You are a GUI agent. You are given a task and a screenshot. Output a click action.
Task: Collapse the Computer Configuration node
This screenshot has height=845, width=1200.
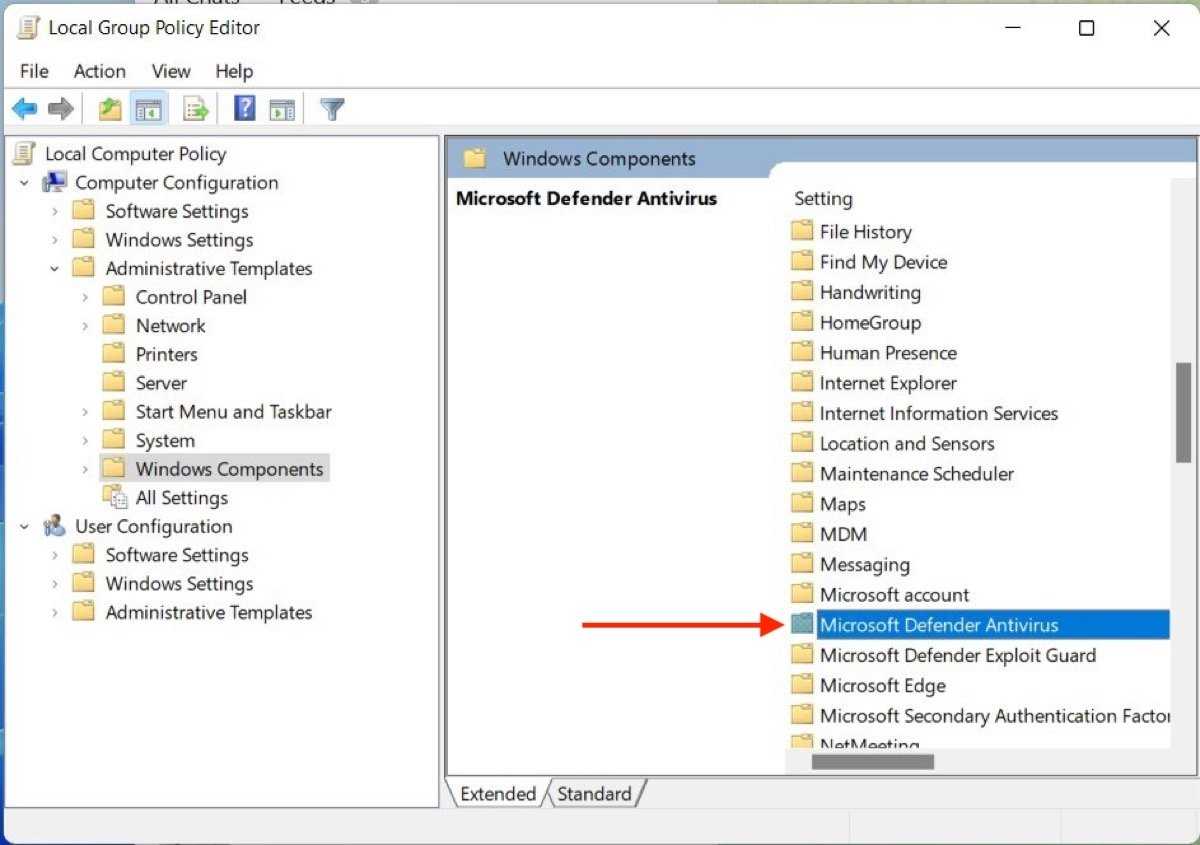24,183
